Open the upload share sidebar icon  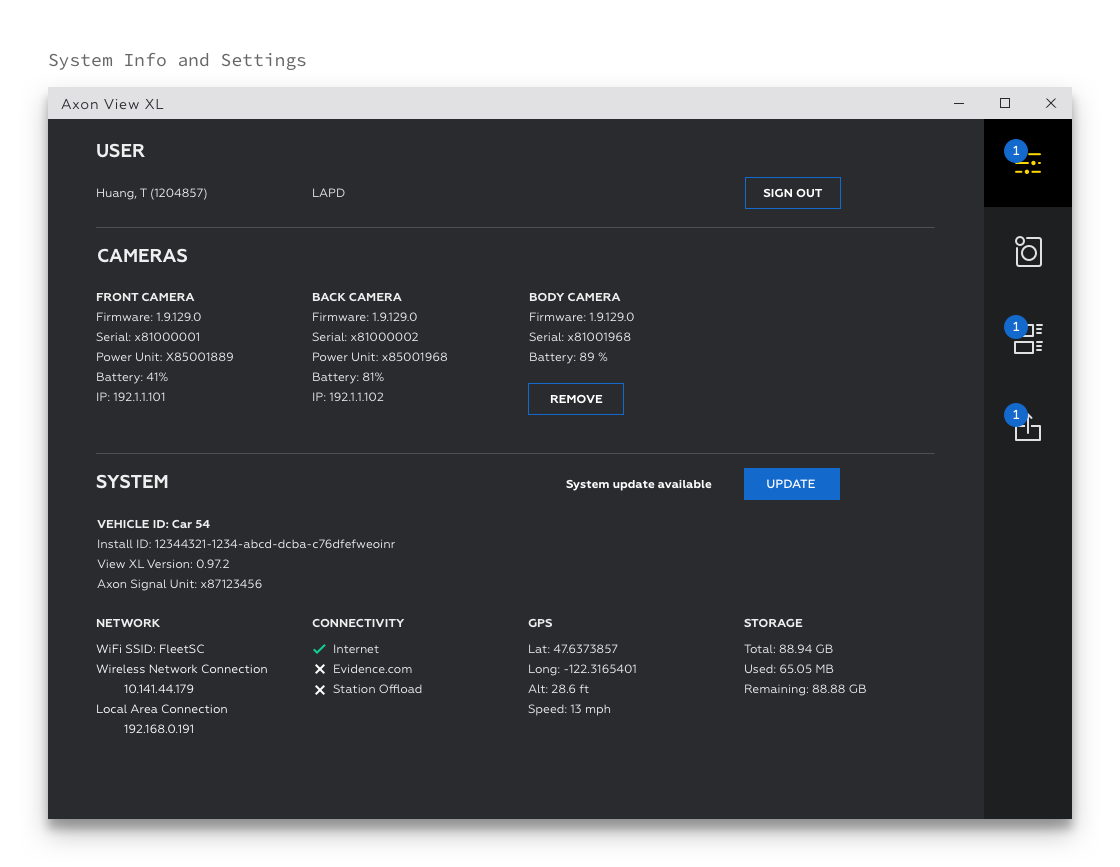click(x=1028, y=428)
